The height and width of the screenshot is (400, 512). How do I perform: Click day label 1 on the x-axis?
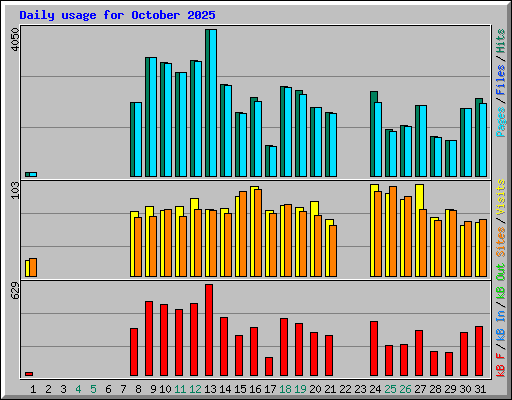tap(33, 389)
